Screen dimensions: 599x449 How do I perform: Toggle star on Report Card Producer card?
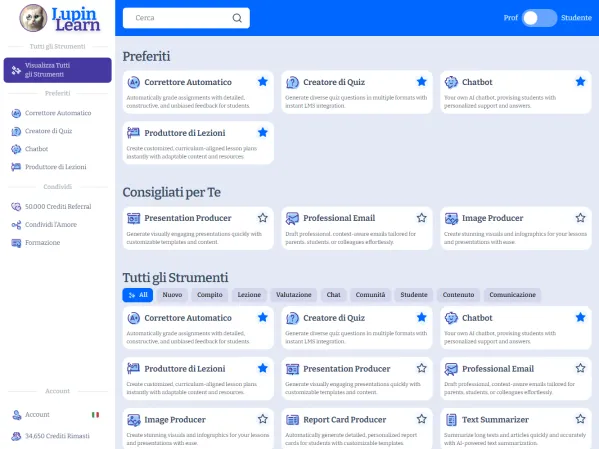(421, 419)
